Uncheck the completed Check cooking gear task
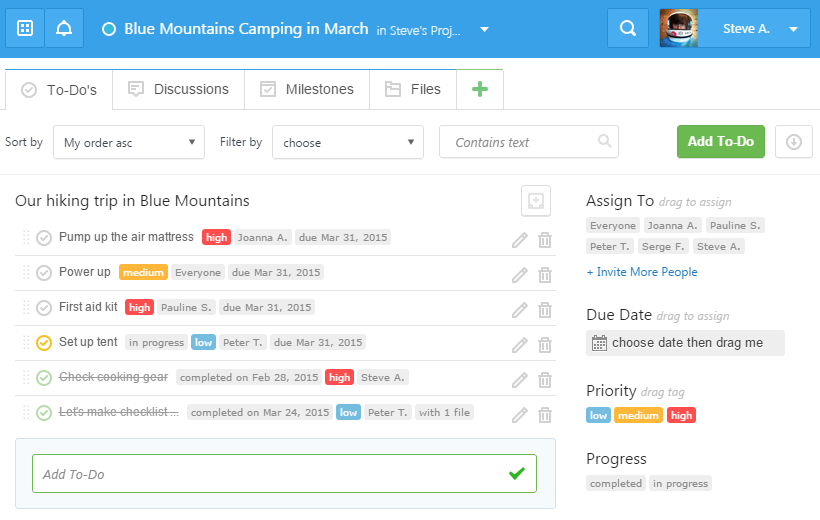 tap(44, 378)
